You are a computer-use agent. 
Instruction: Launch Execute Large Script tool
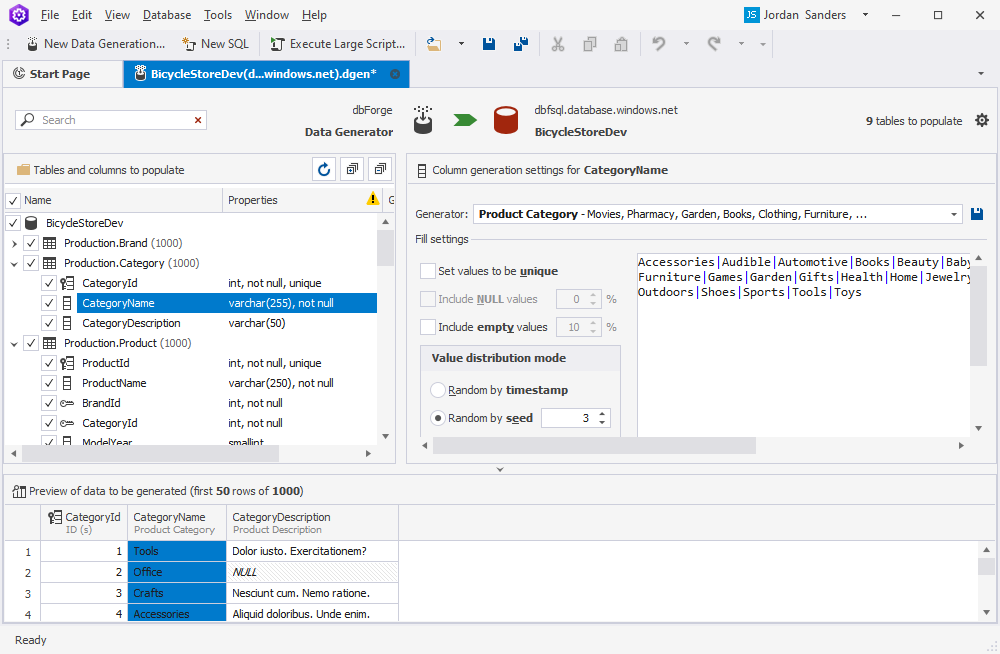click(338, 44)
